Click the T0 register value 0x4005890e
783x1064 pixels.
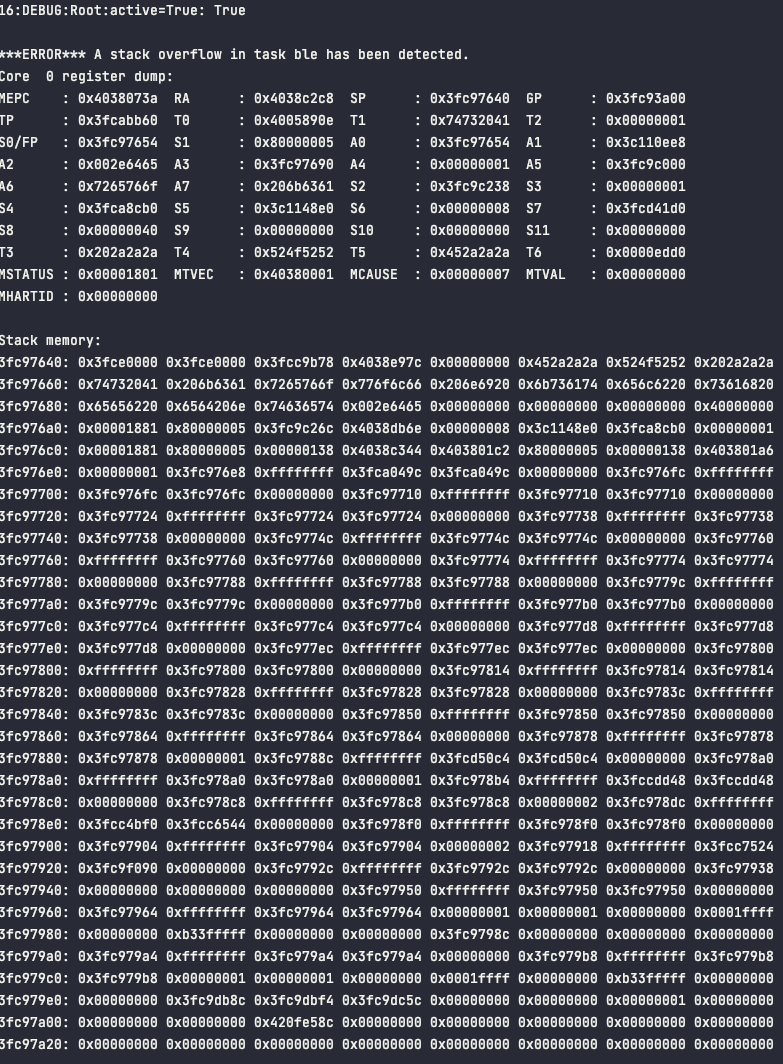(294, 121)
